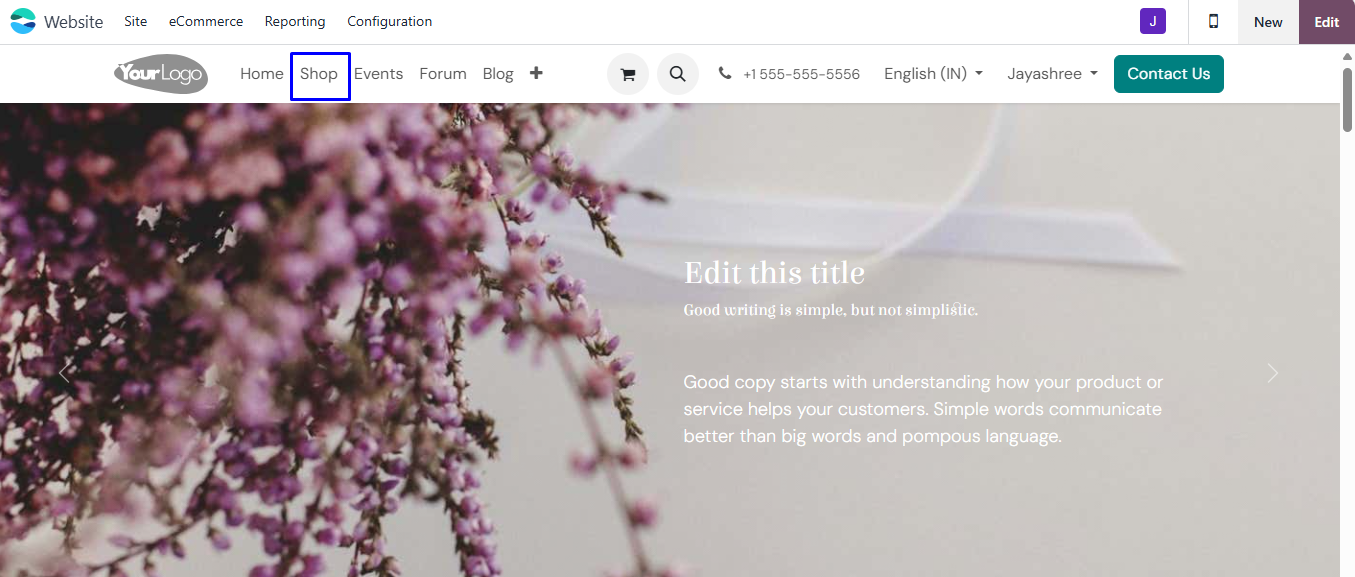Open the Reporting menu
The height and width of the screenshot is (577, 1355).
pos(295,21)
